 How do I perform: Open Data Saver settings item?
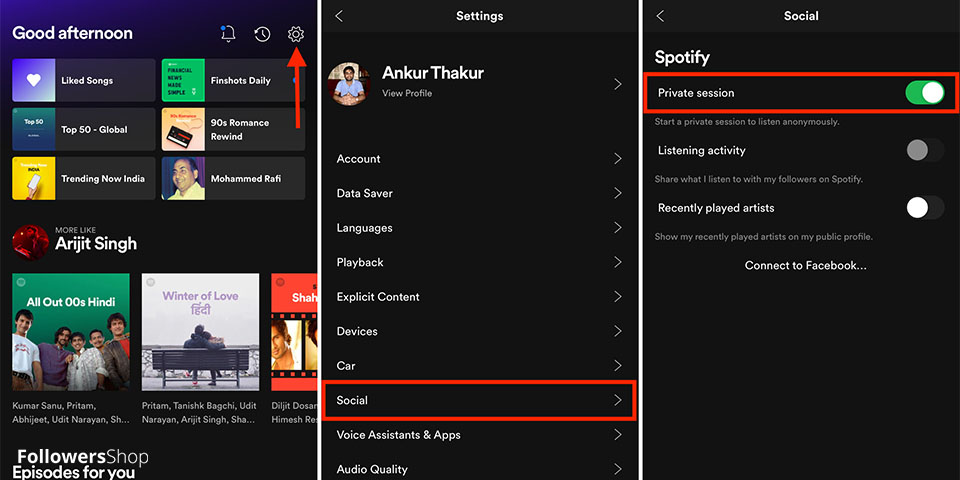479,193
